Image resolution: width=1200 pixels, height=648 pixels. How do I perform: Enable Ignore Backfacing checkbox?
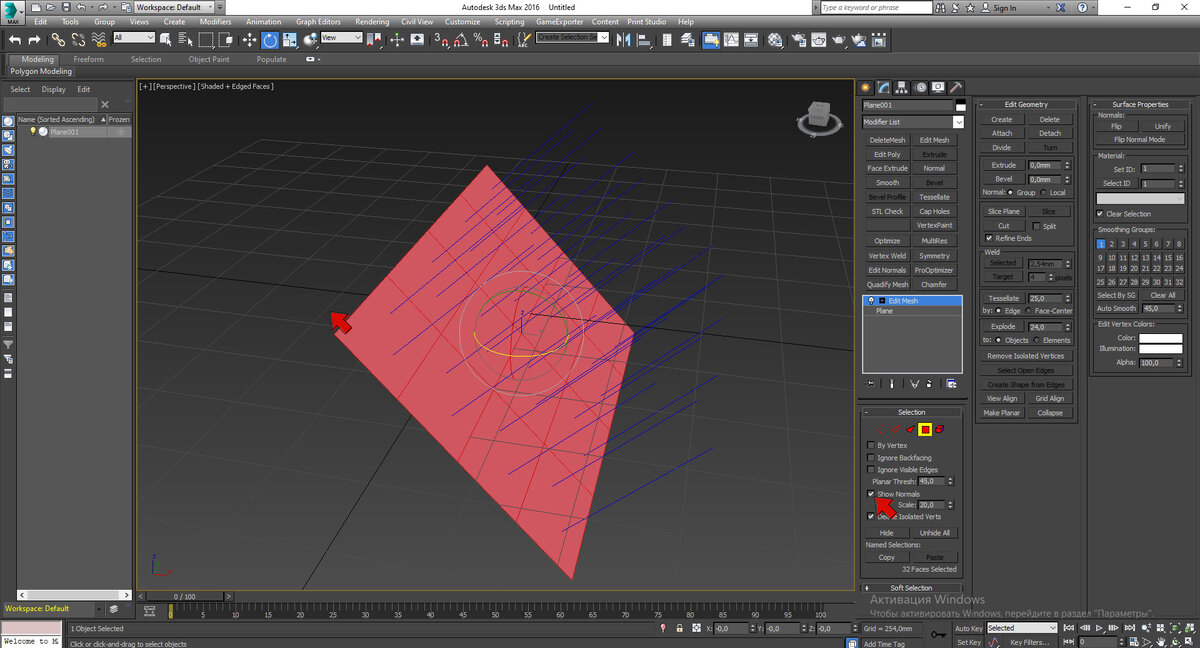pos(871,458)
